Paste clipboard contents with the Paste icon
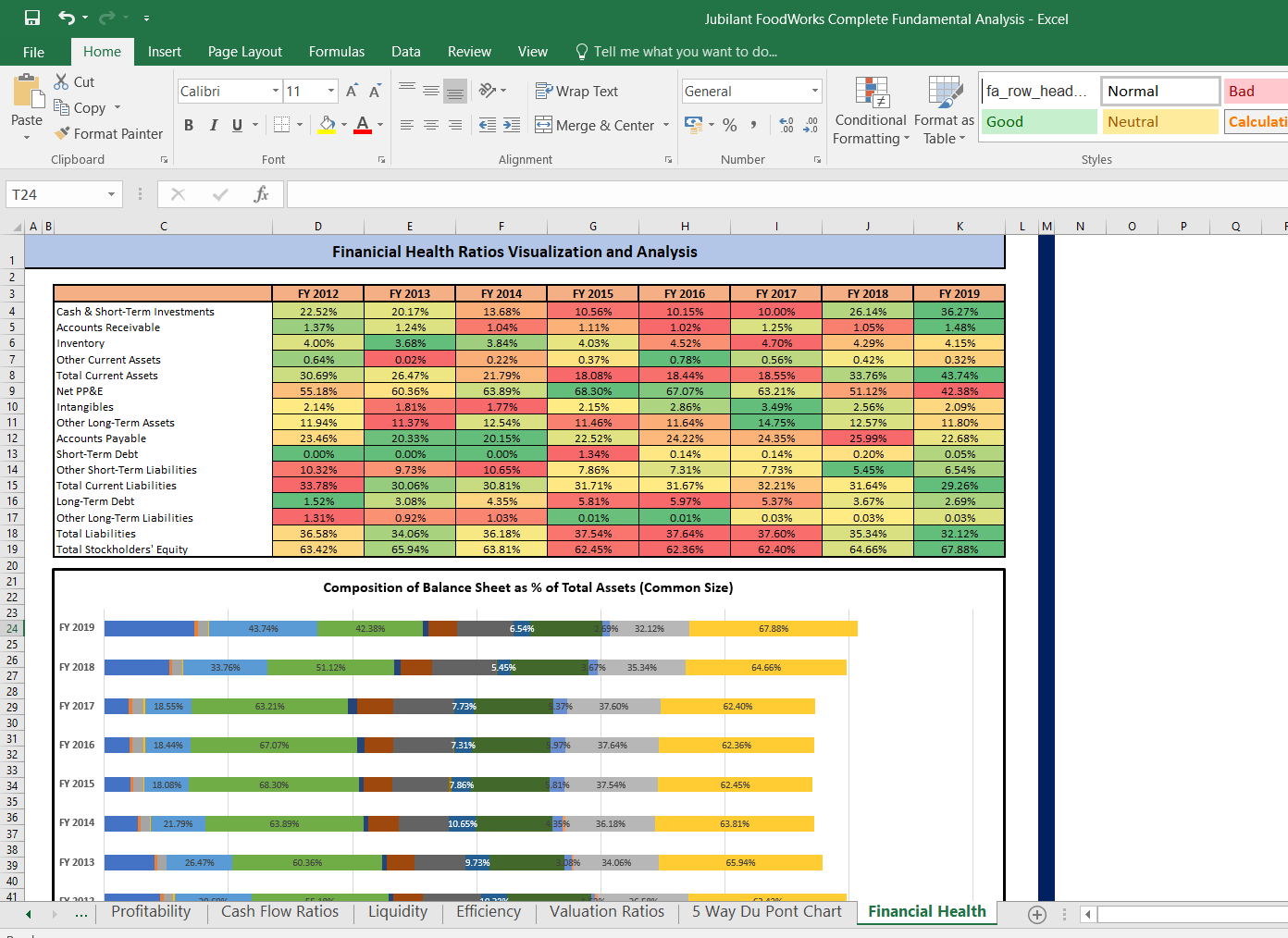This screenshot has width=1288, height=938. (28, 92)
